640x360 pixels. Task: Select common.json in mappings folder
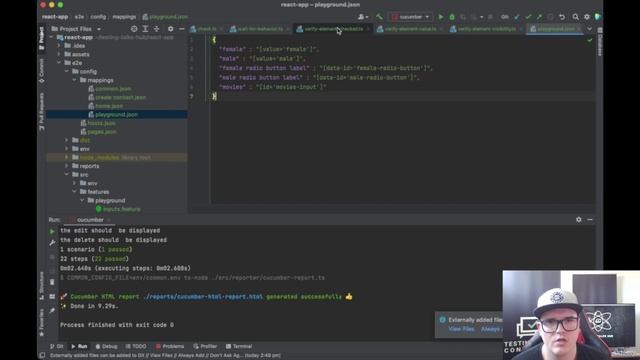pyautogui.click(x=113, y=89)
